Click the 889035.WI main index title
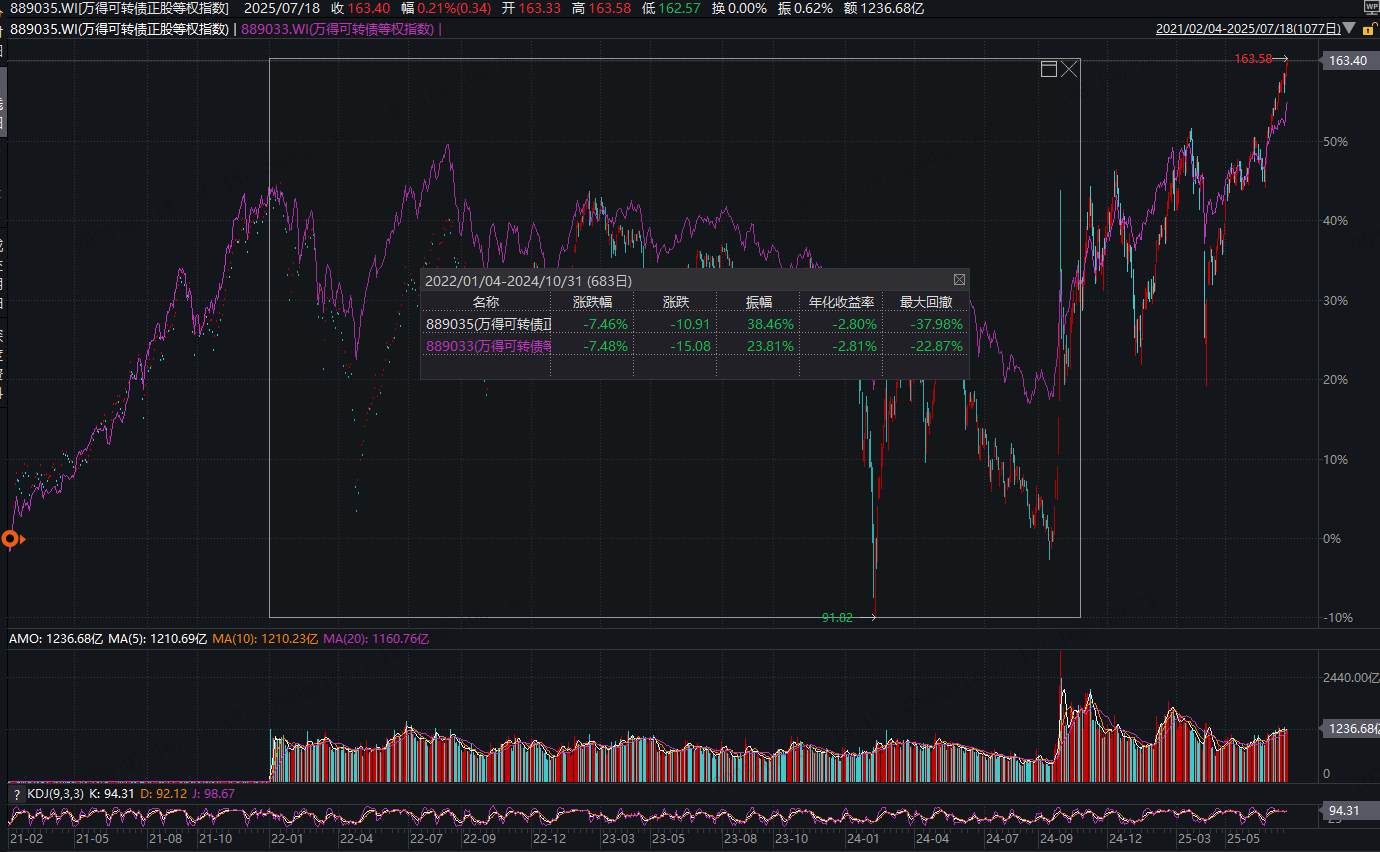 pos(118,29)
